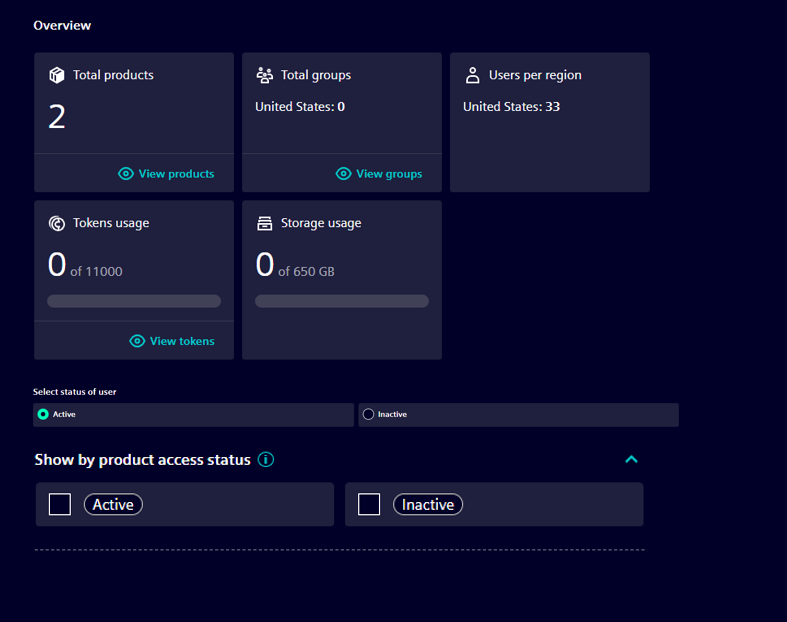The image size is (787, 622).
Task: Click the Tokens usage progress bar
Action: coord(134,301)
